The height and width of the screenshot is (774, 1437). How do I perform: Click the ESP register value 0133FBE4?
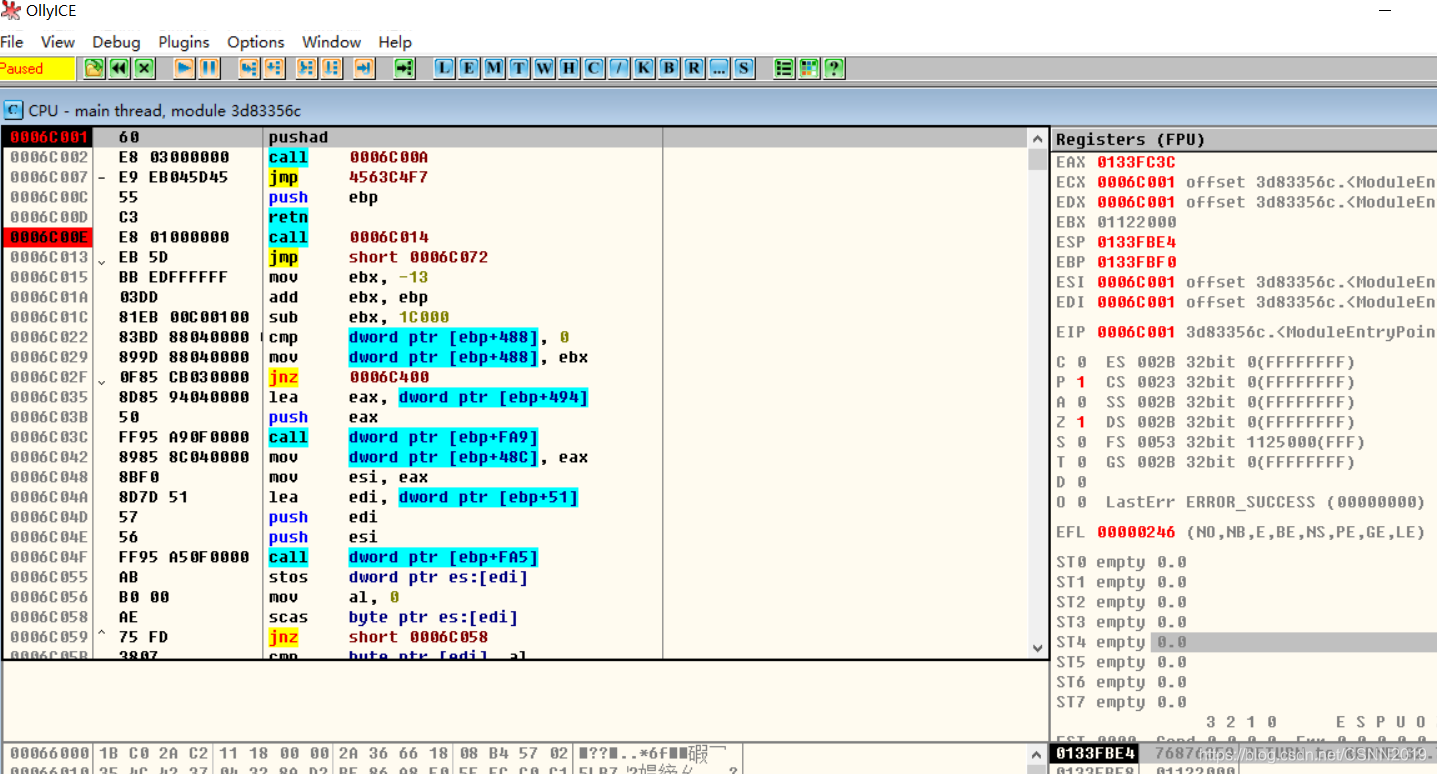[x=1136, y=242]
